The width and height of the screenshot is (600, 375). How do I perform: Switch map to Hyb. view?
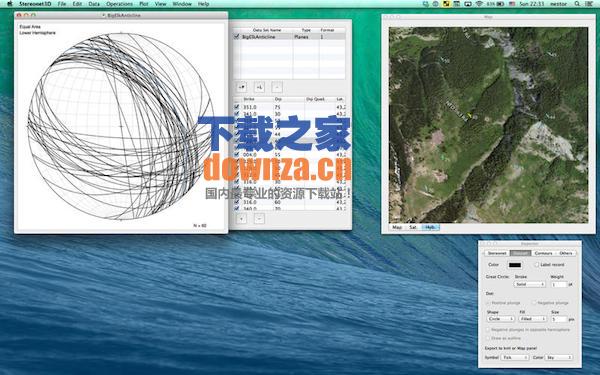(430, 227)
